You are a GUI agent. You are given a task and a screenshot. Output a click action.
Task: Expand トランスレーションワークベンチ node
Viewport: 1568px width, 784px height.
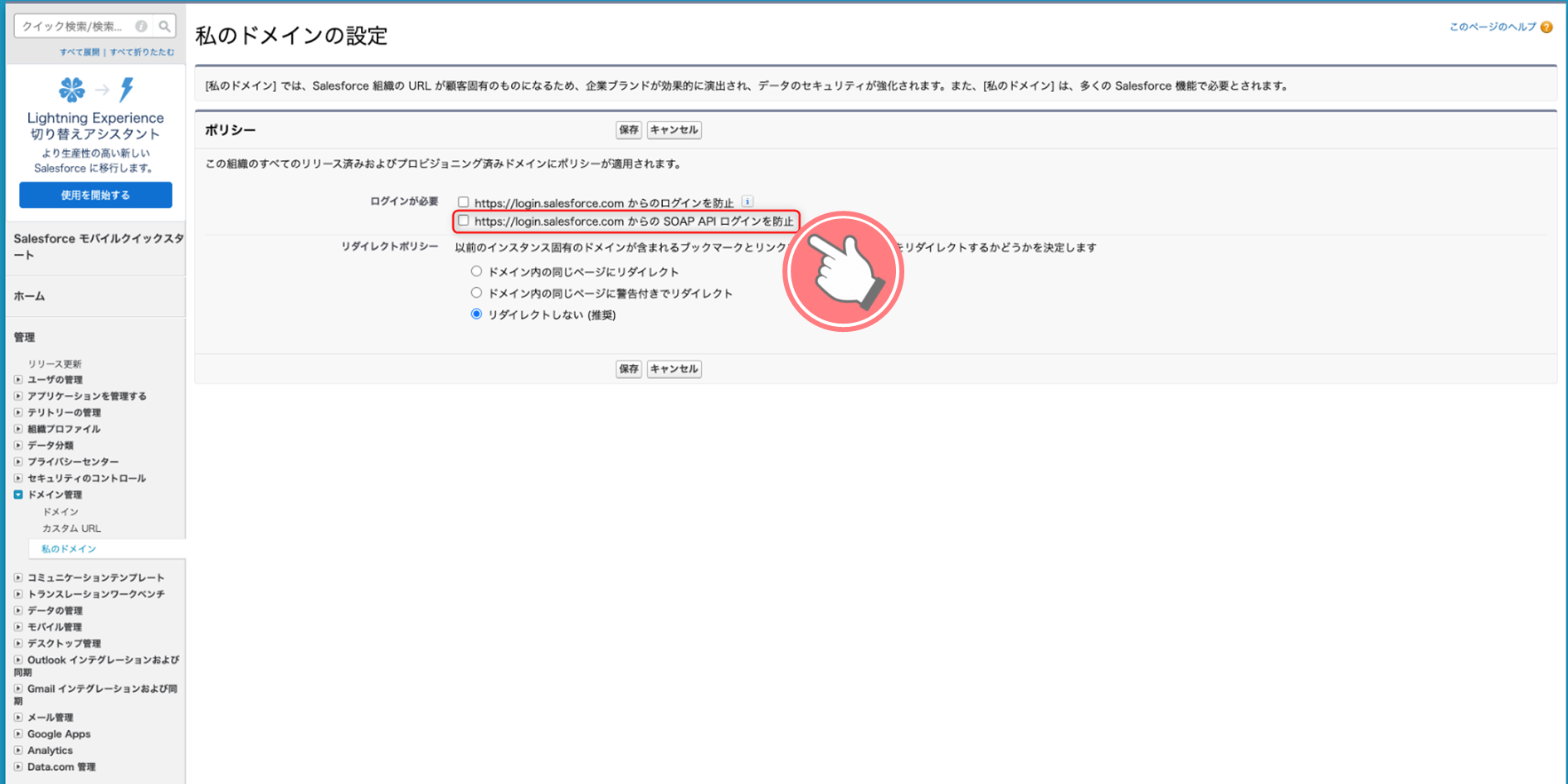coord(18,594)
